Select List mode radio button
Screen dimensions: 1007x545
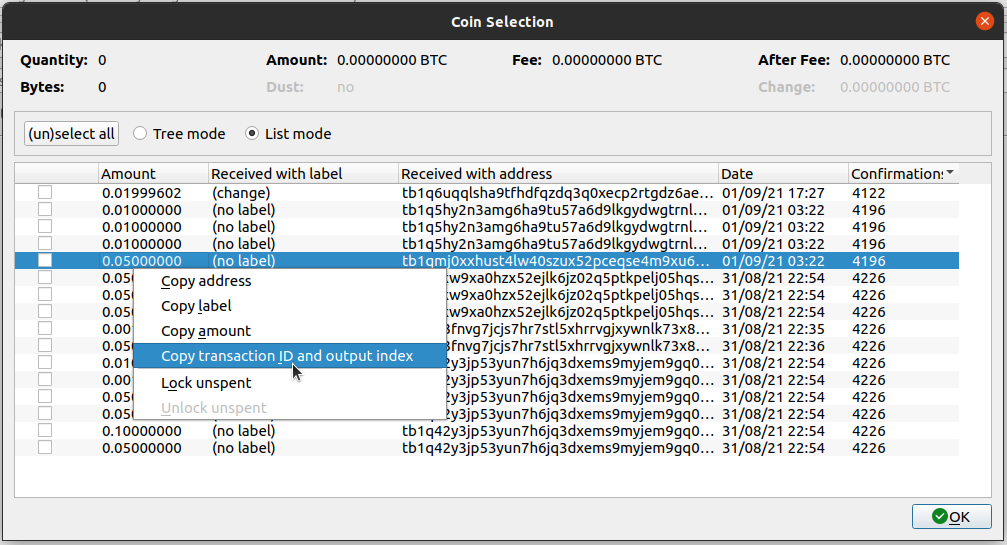(x=252, y=134)
